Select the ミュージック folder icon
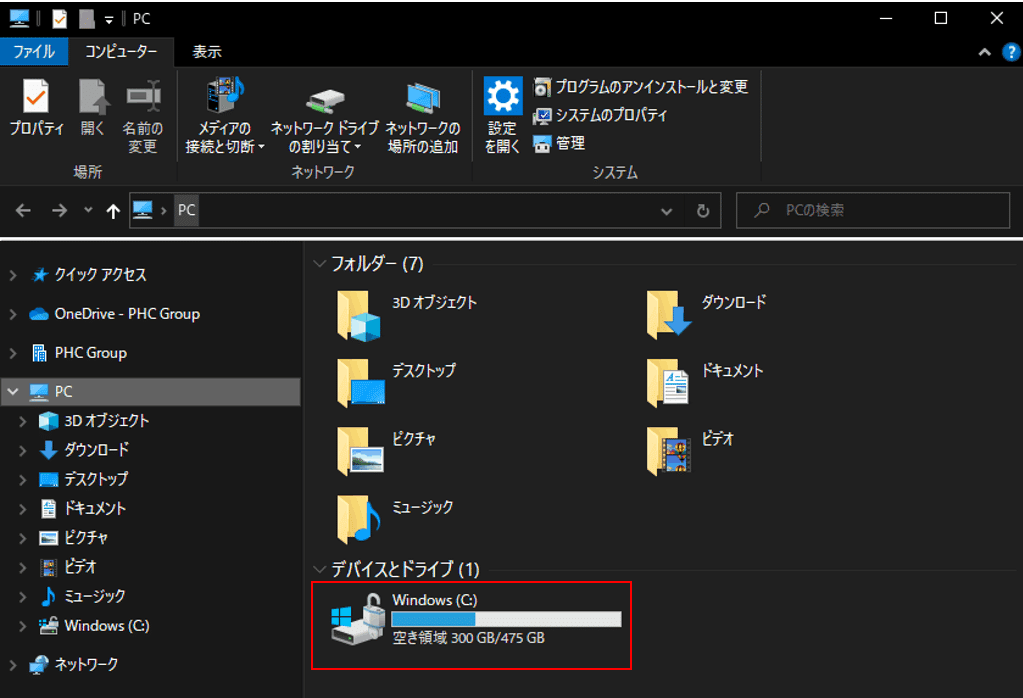Image resolution: width=1023 pixels, height=698 pixels. 358,520
